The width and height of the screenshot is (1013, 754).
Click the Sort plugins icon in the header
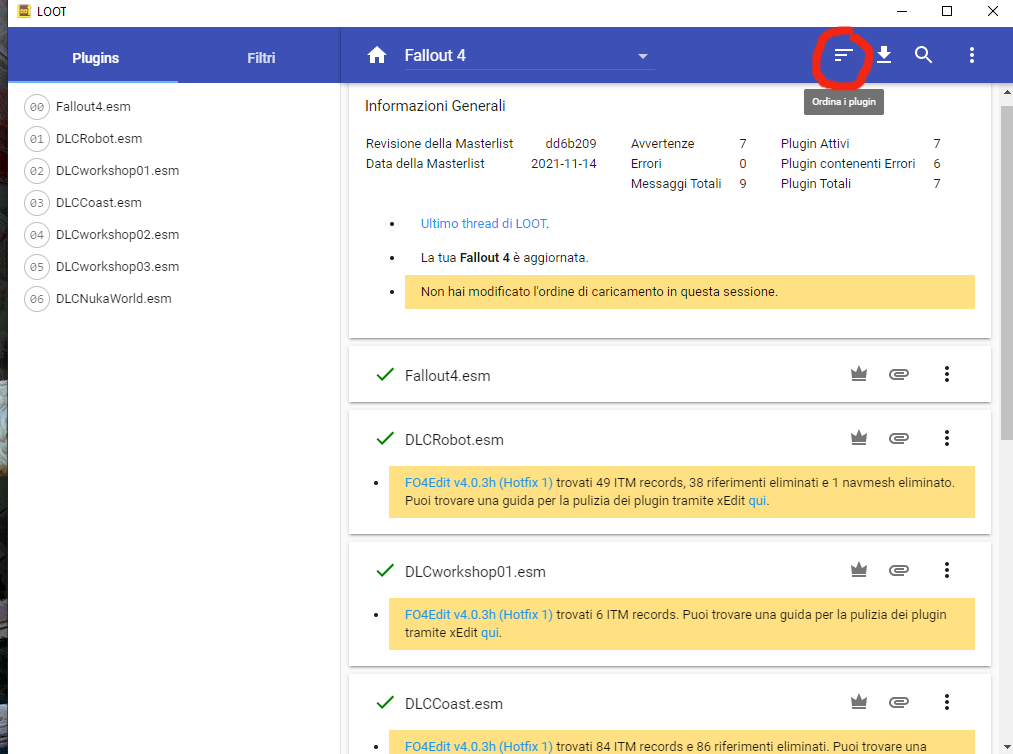[843, 56]
